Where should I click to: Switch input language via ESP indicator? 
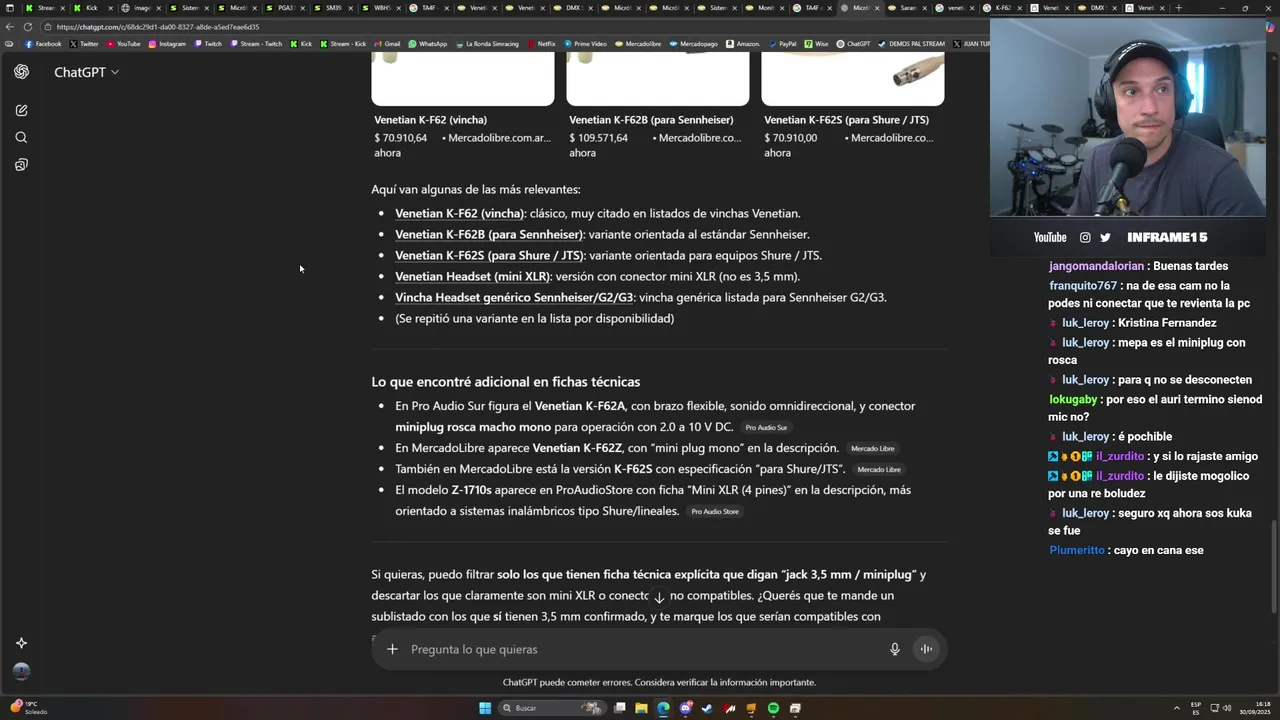[x=1196, y=708]
